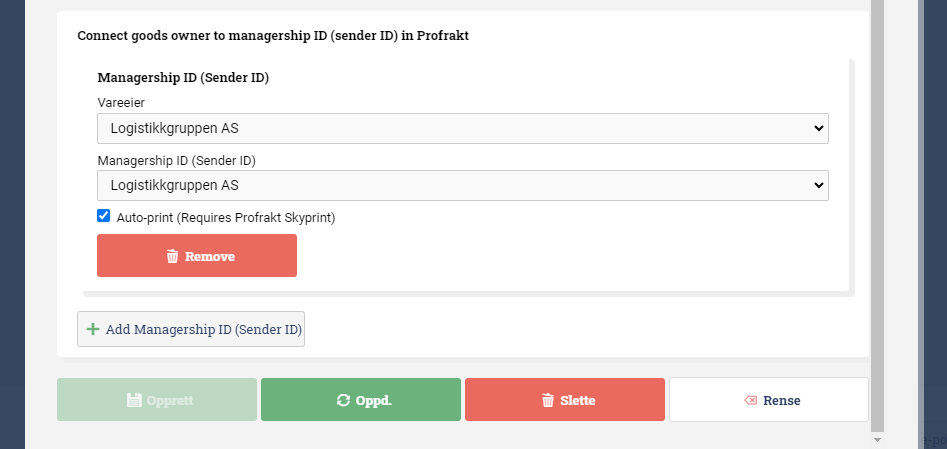947x449 pixels.
Task: Click the backspace eraser icon on Rense
Action: (x=751, y=400)
